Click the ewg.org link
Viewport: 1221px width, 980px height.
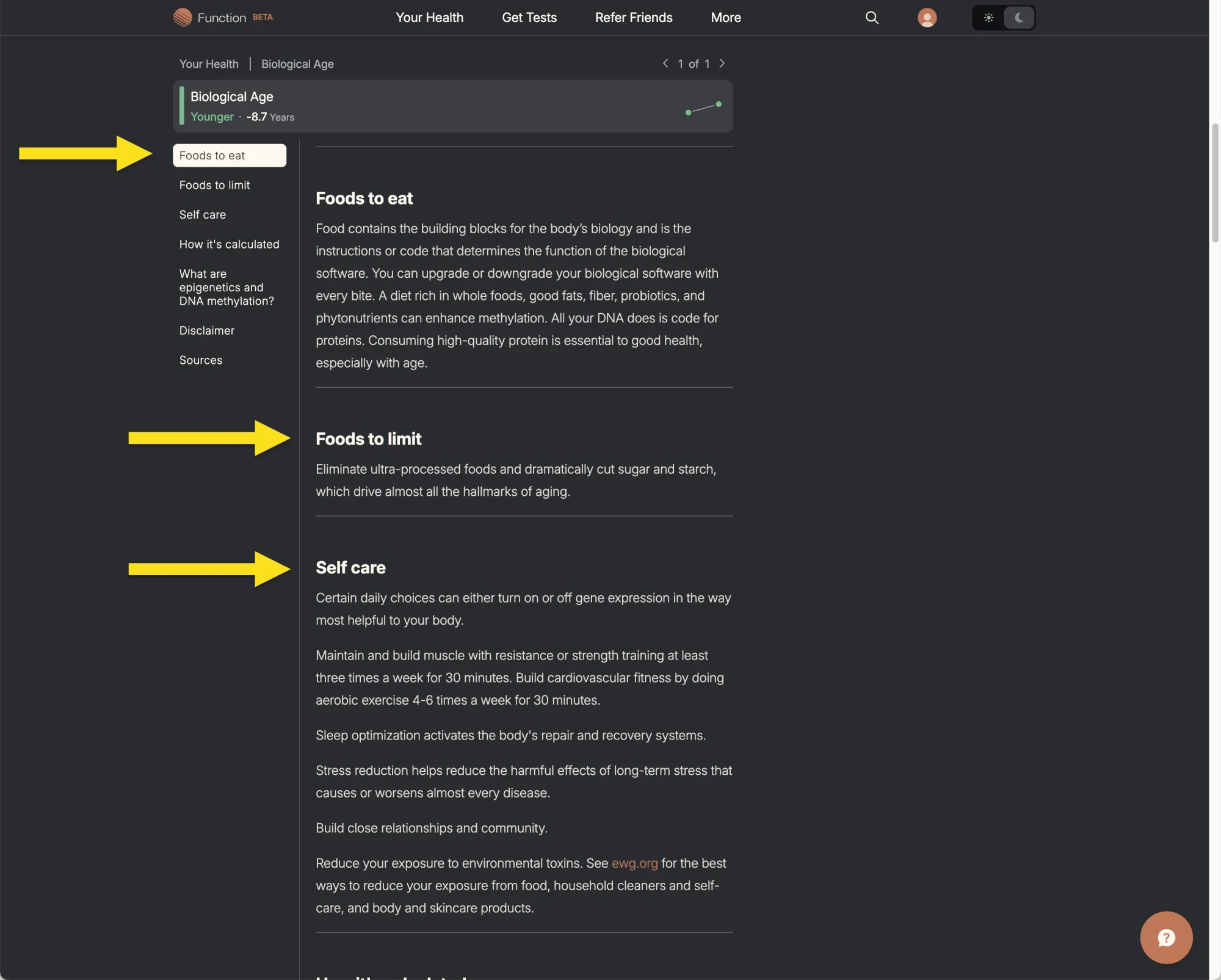click(634, 863)
